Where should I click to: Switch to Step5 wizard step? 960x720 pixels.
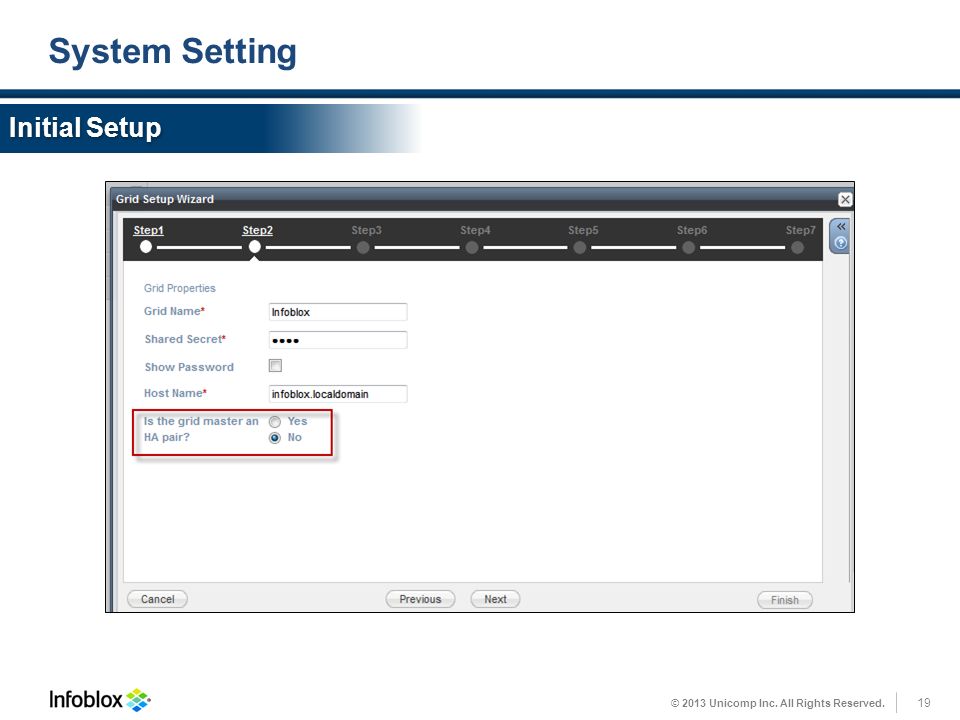coord(583,230)
